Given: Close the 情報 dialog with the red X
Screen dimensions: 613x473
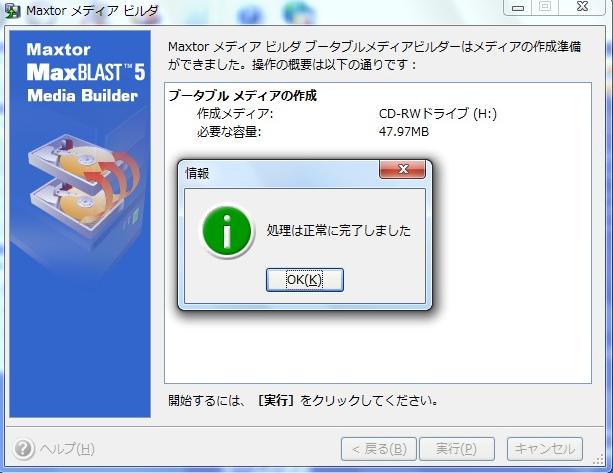Looking at the screenshot, I should tap(402, 169).
